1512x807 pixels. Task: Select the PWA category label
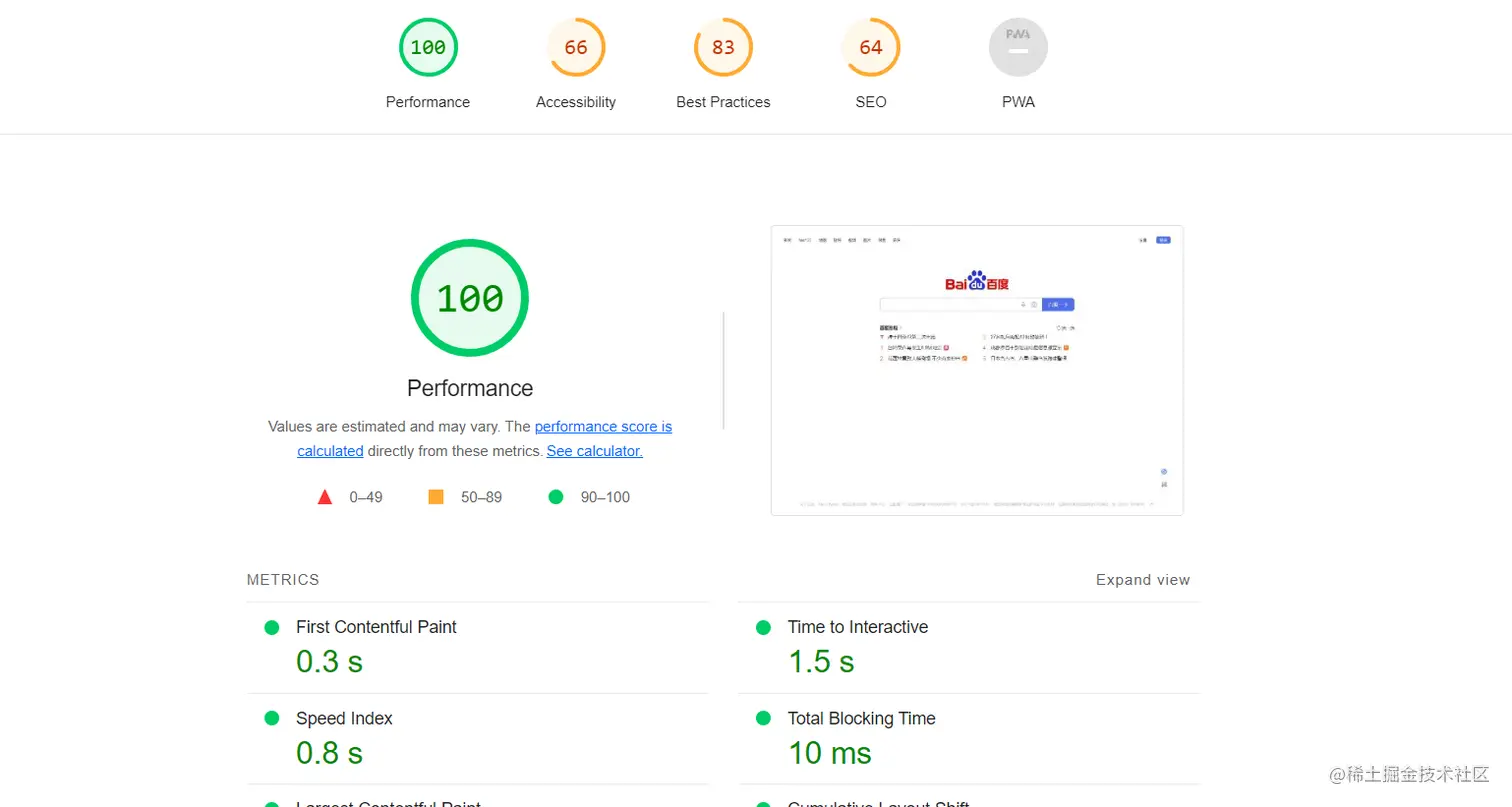click(1018, 102)
